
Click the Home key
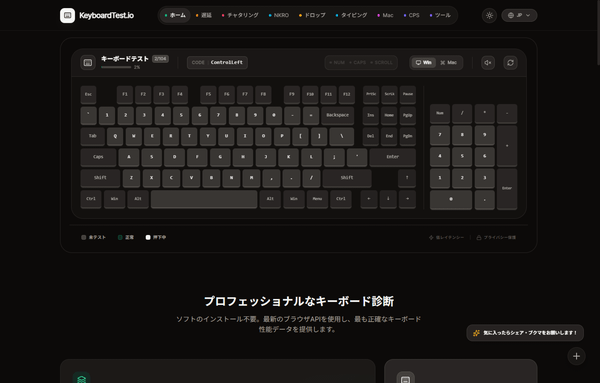tap(389, 115)
